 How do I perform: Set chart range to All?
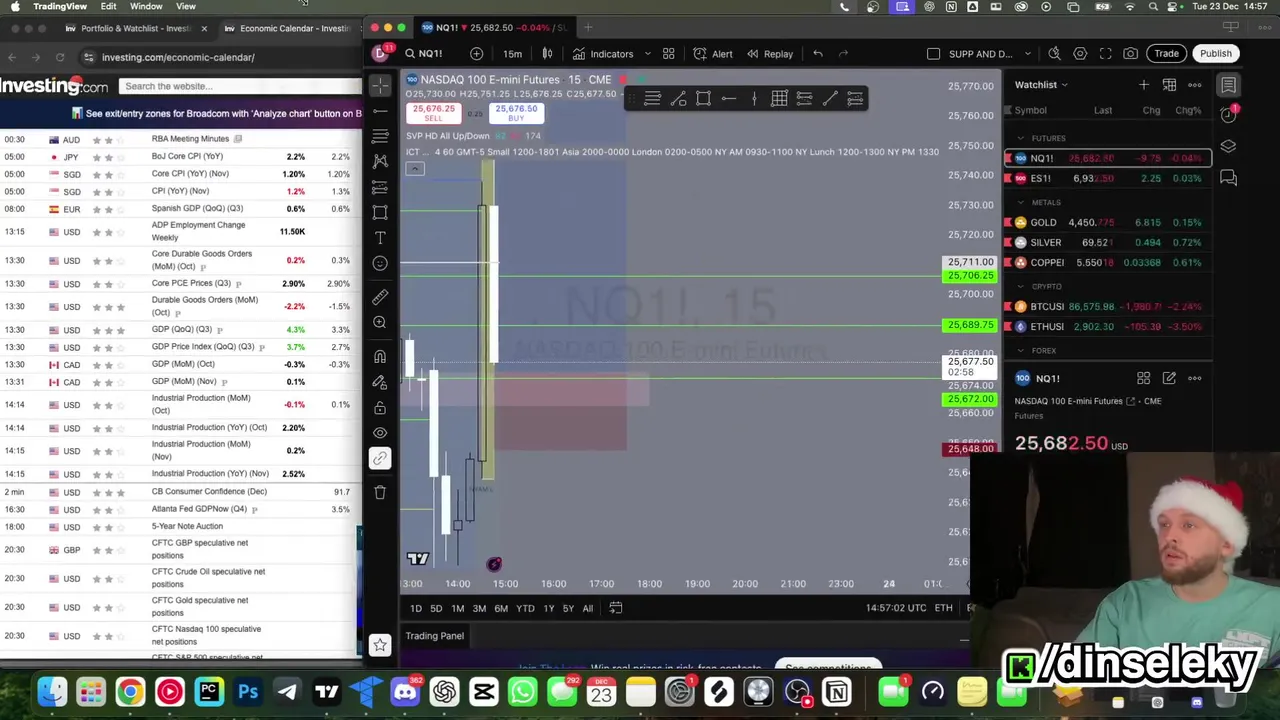tap(588, 609)
